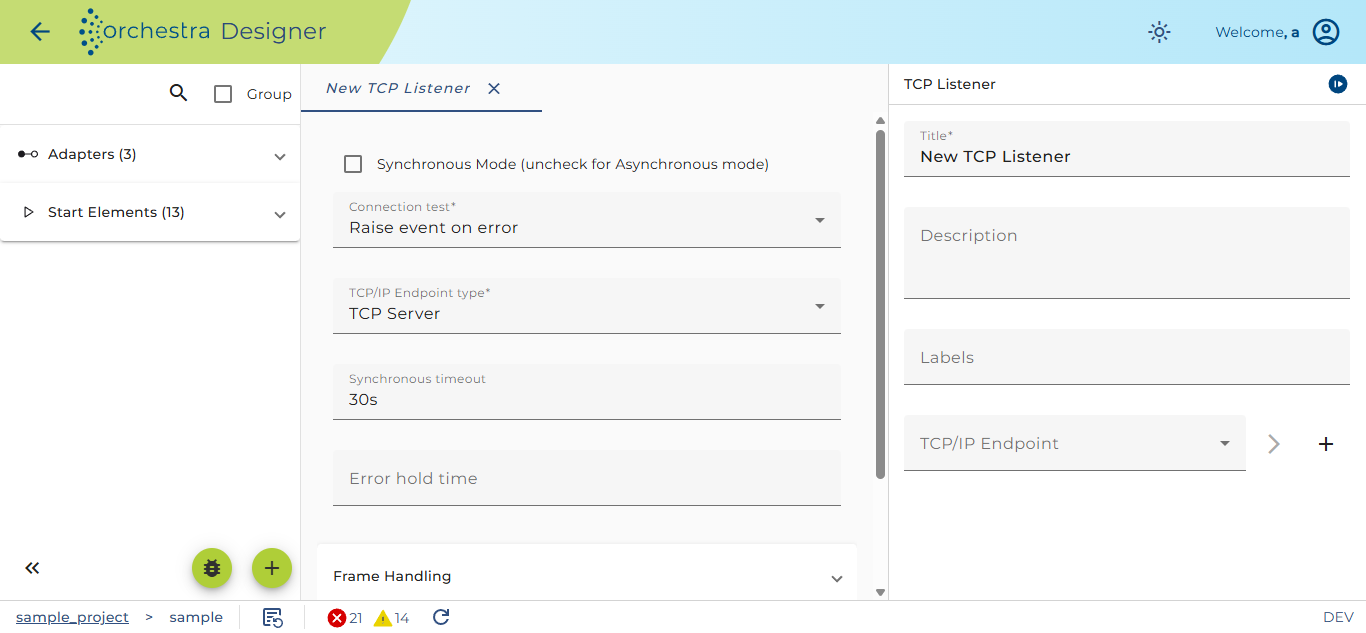Click the scrollbar down arrow
Screen dimensions: 1366x633
click(x=880, y=592)
